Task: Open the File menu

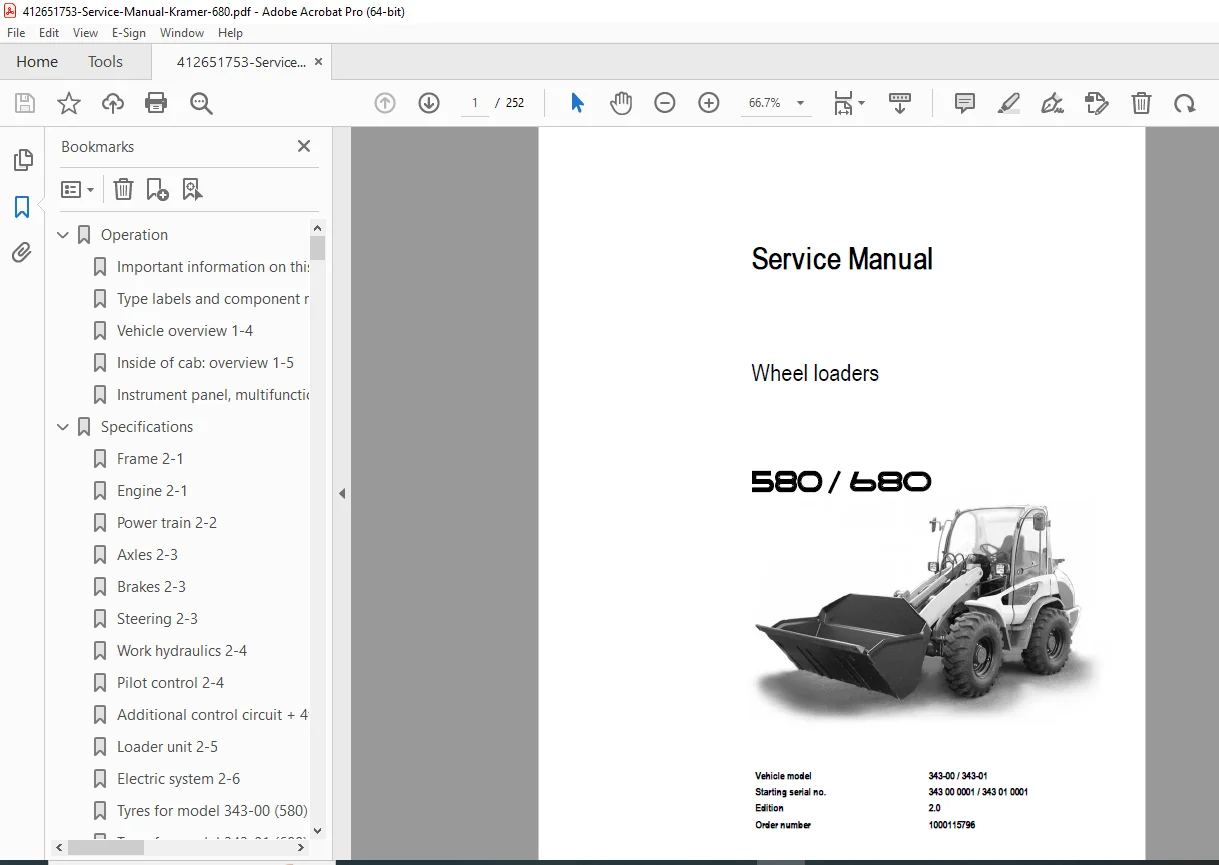Action: 16,33
